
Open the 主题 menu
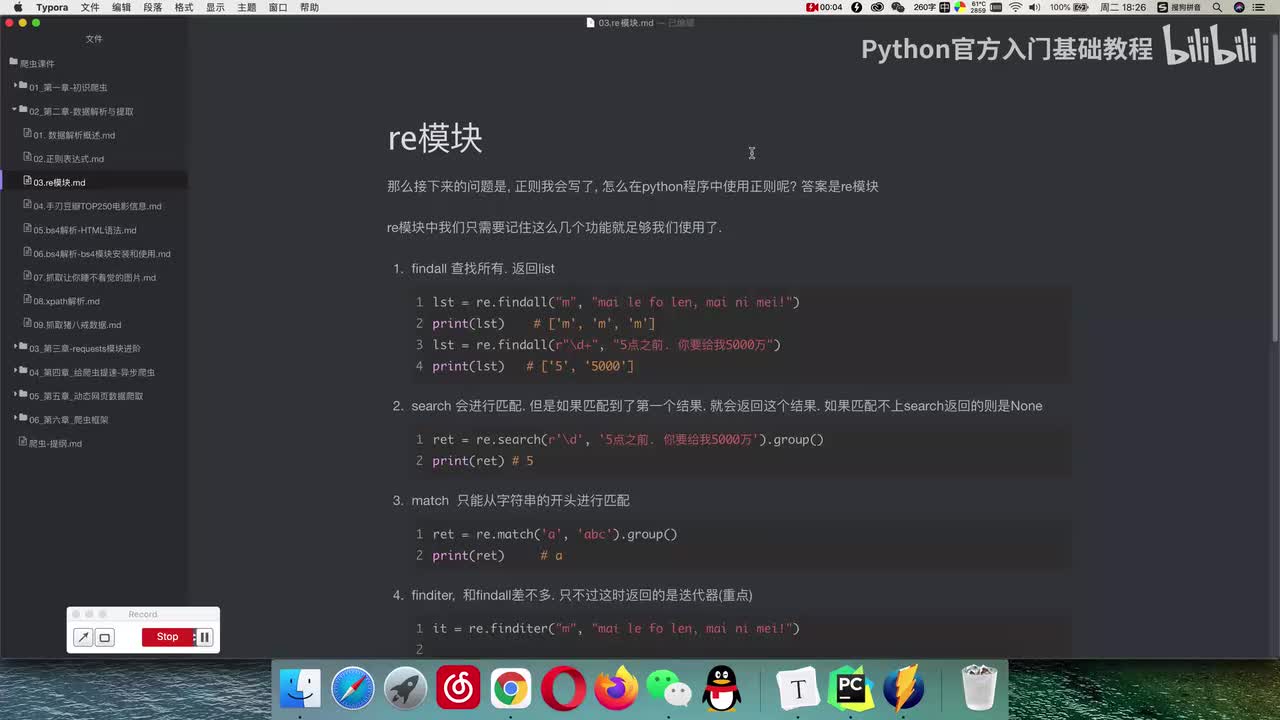246,7
